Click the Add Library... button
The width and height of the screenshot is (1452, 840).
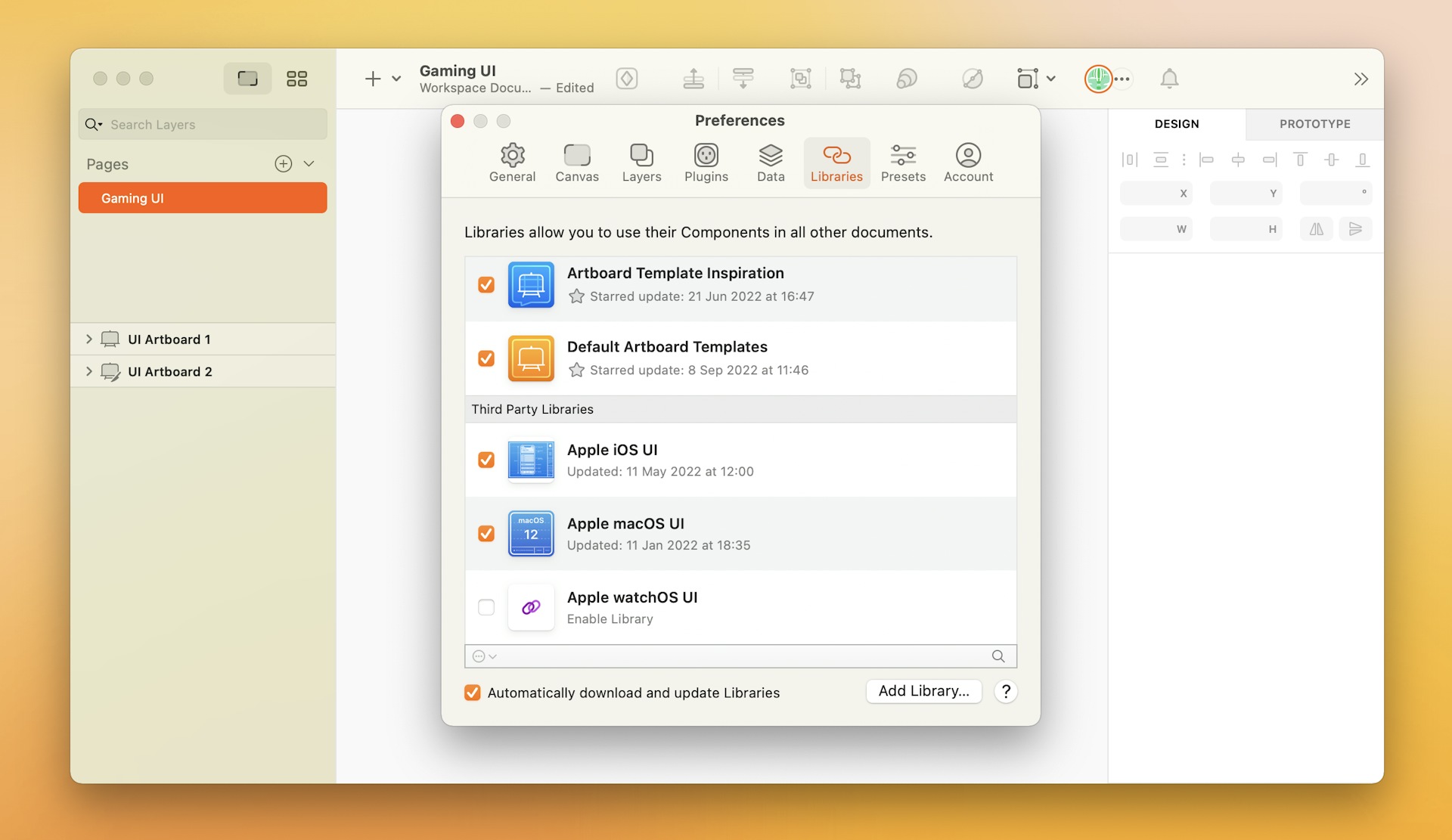[x=923, y=691]
